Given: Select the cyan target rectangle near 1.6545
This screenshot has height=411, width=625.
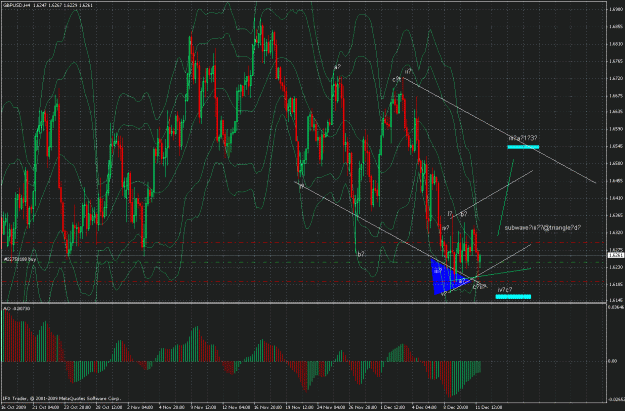Looking at the screenshot, I should coord(523,147).
